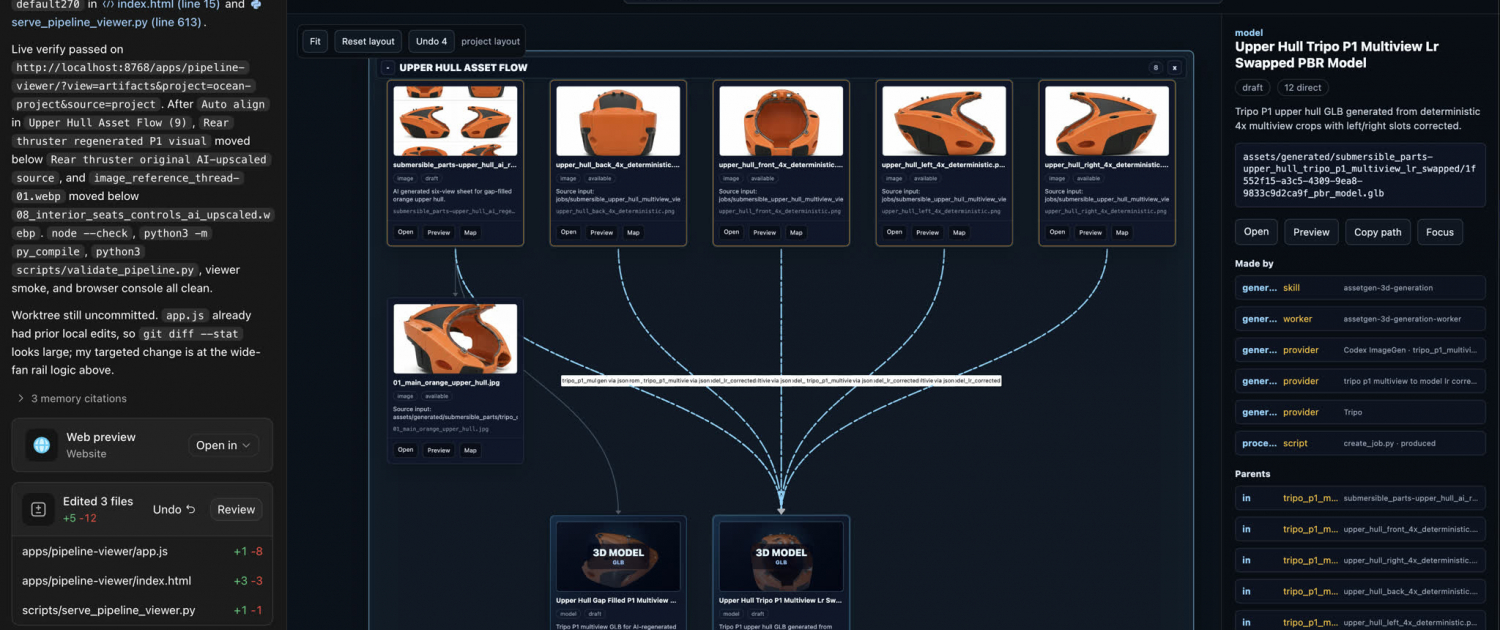Select the script create_job.py produced row
Viewport: 1500px width, 630px height.
pyautogui.click(x=1360, y=443)
